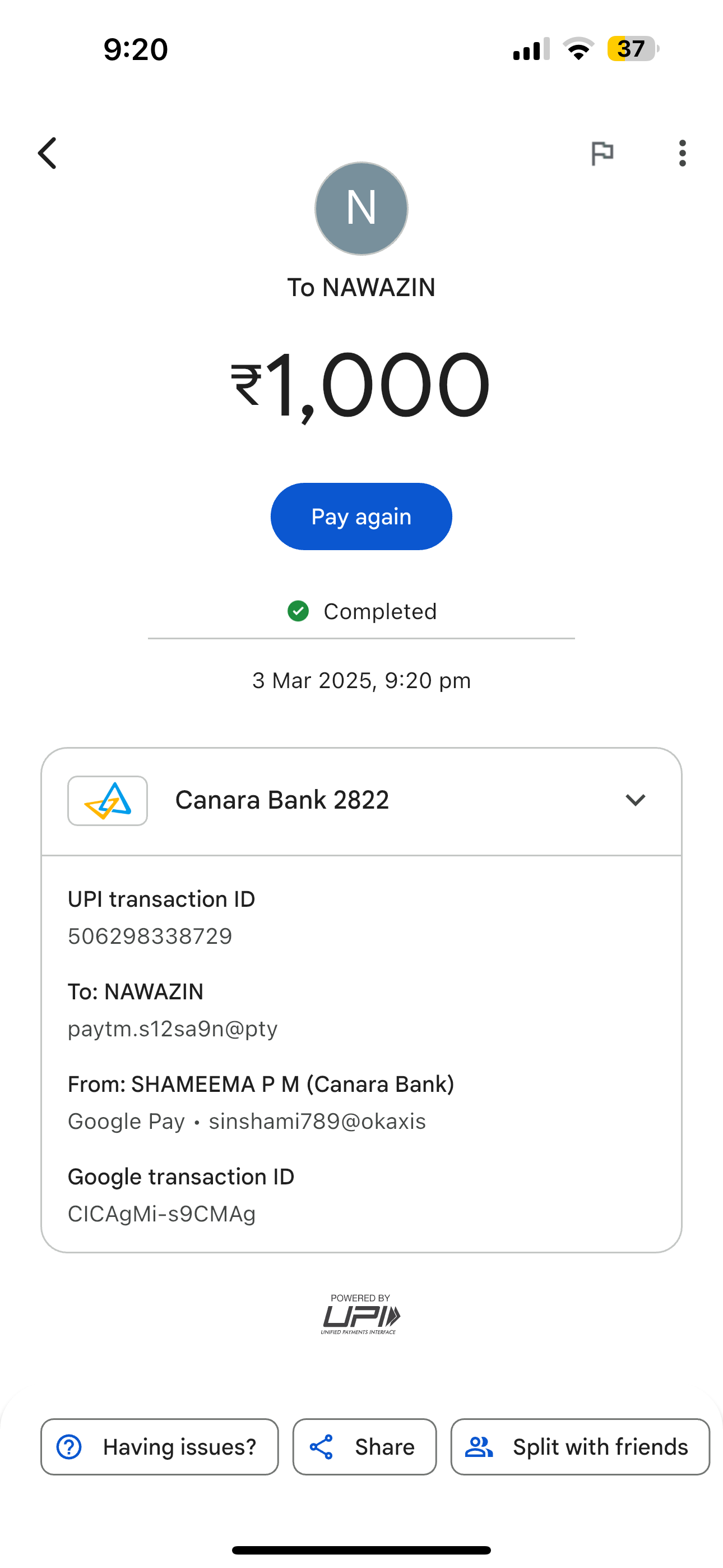Tap the NAWAZIN avatar circle

[361, 208]
